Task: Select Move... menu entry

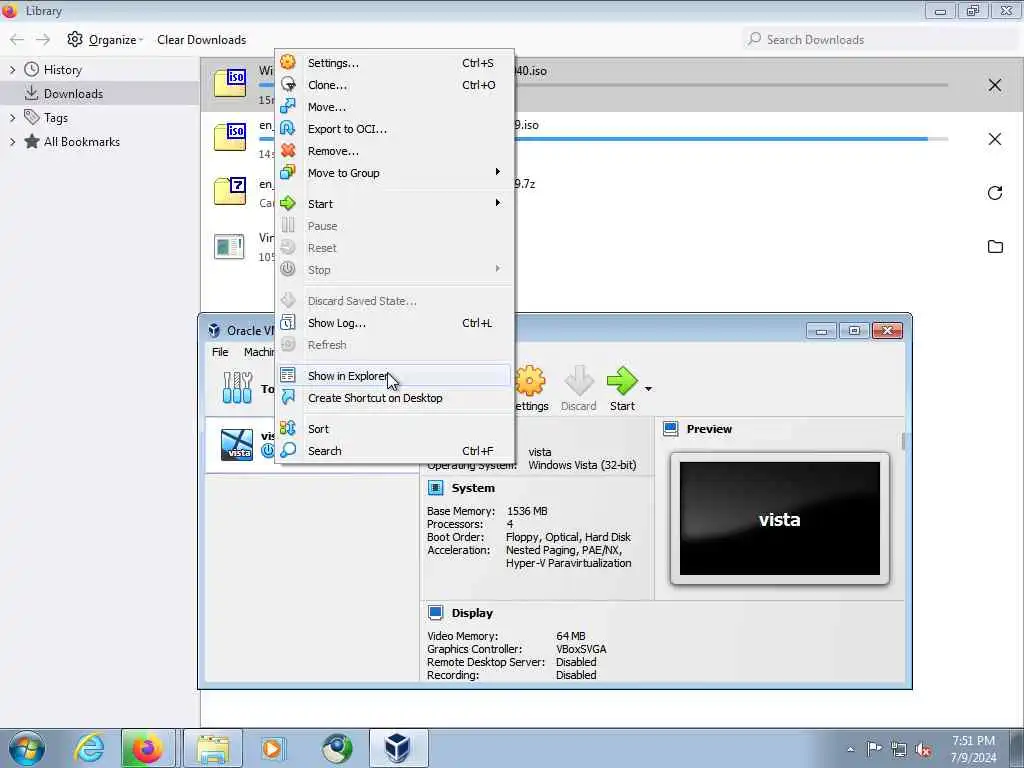Action: click(394, 107)
